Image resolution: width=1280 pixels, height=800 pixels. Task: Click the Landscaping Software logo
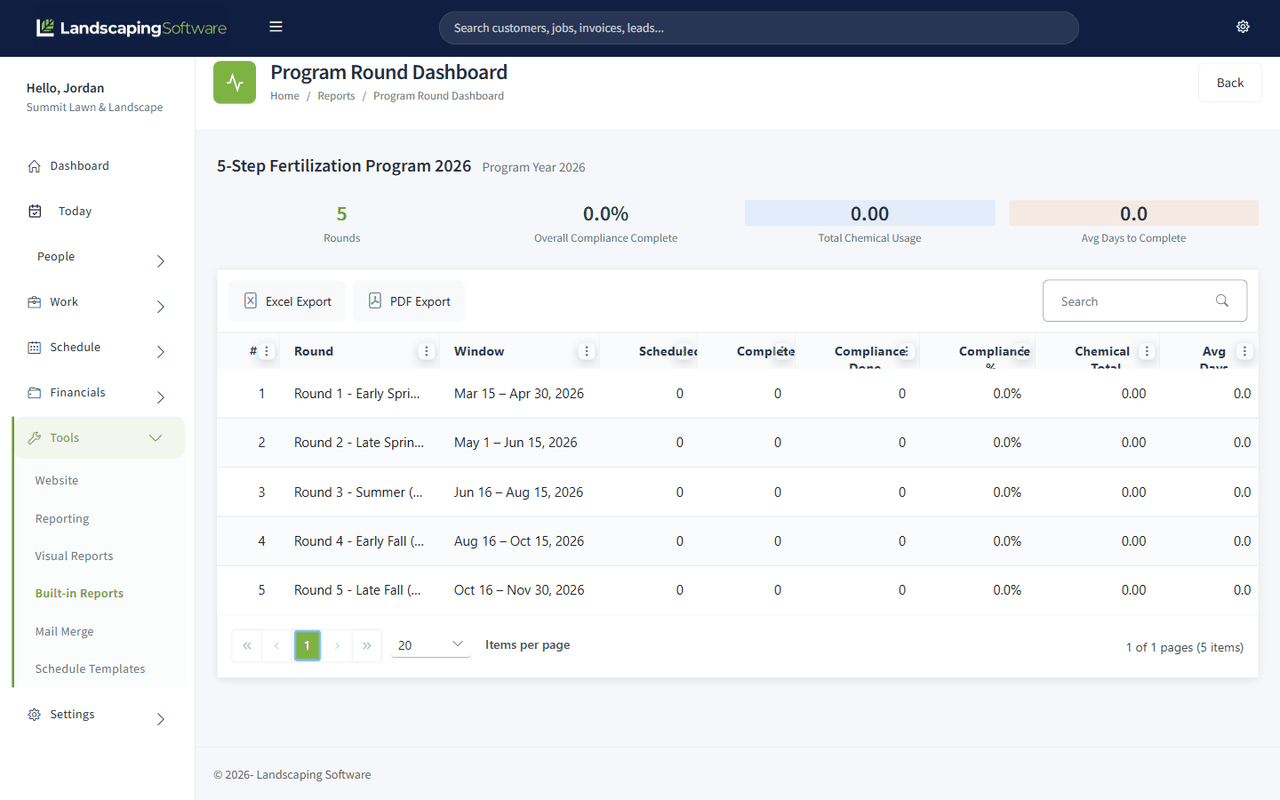131,28
